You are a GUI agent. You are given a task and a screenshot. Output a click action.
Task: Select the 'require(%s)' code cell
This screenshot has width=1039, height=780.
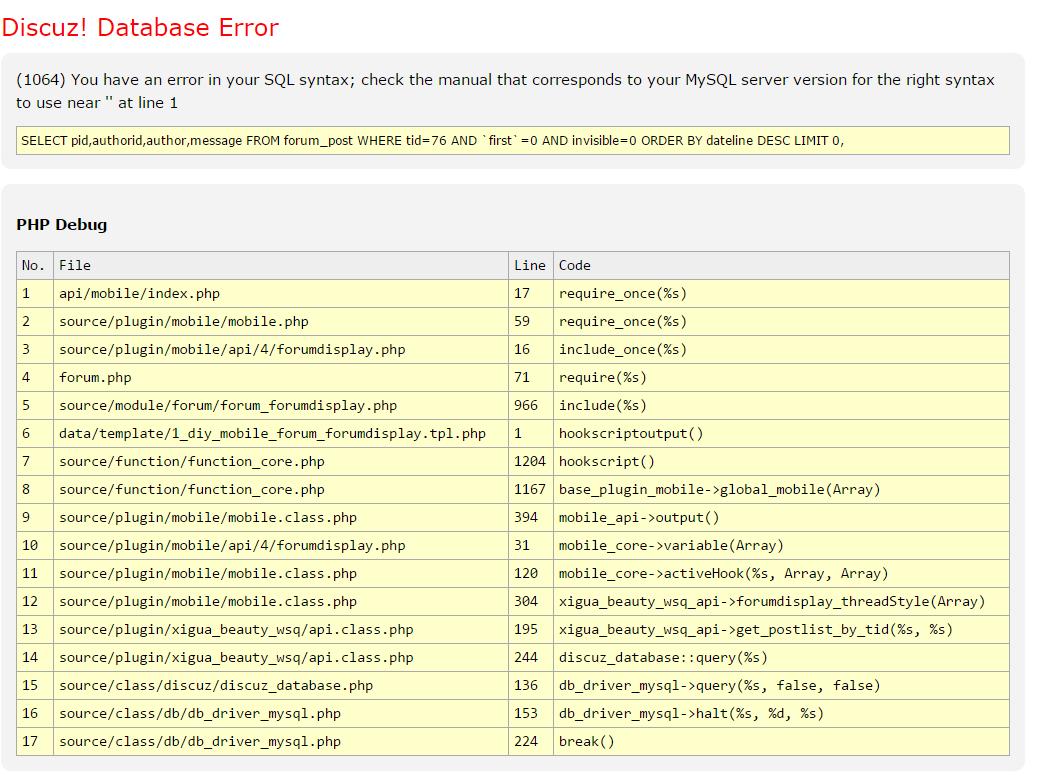pos(781,377)
